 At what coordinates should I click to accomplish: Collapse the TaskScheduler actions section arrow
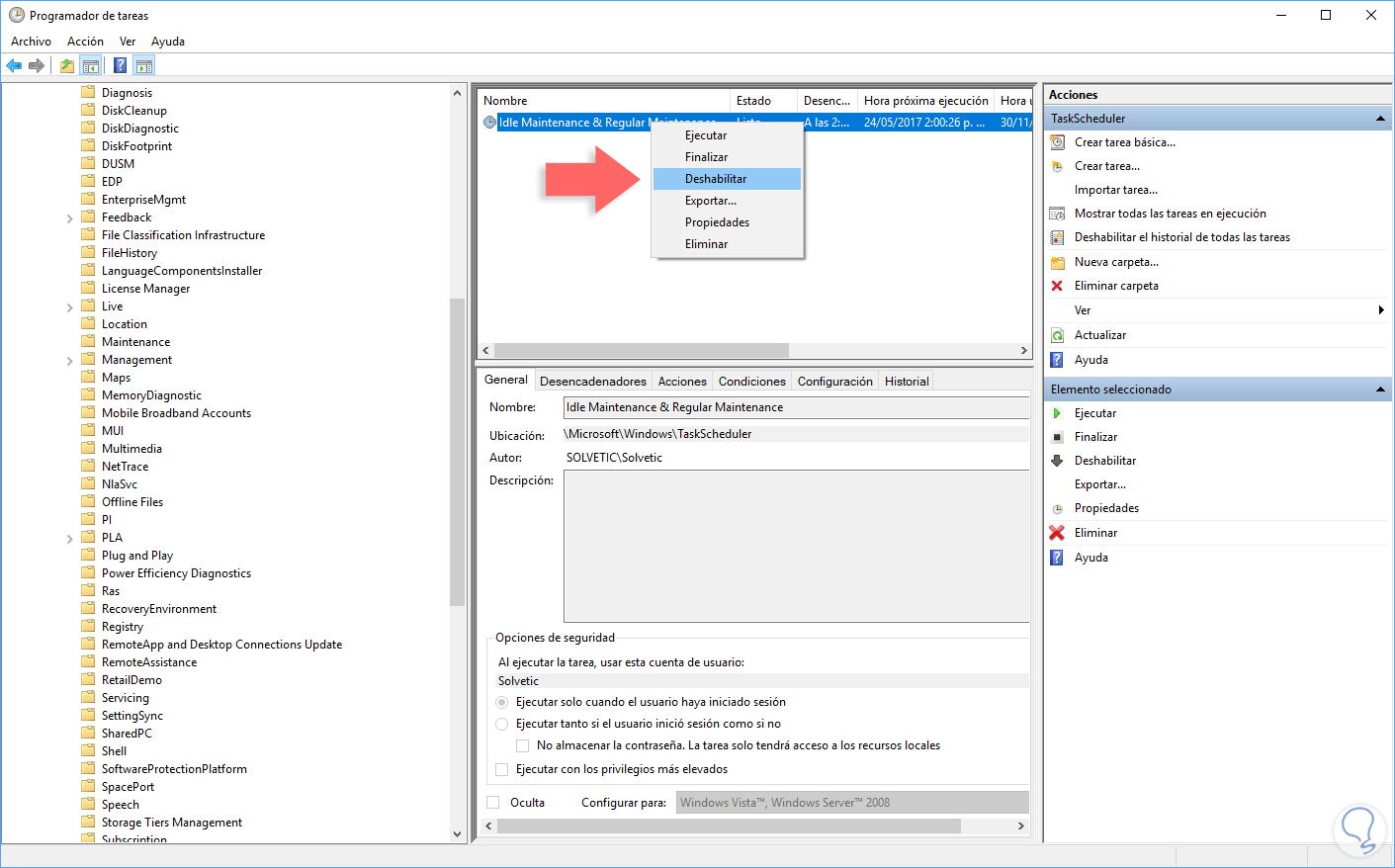pyautogui.click(x=1380, y=119)
